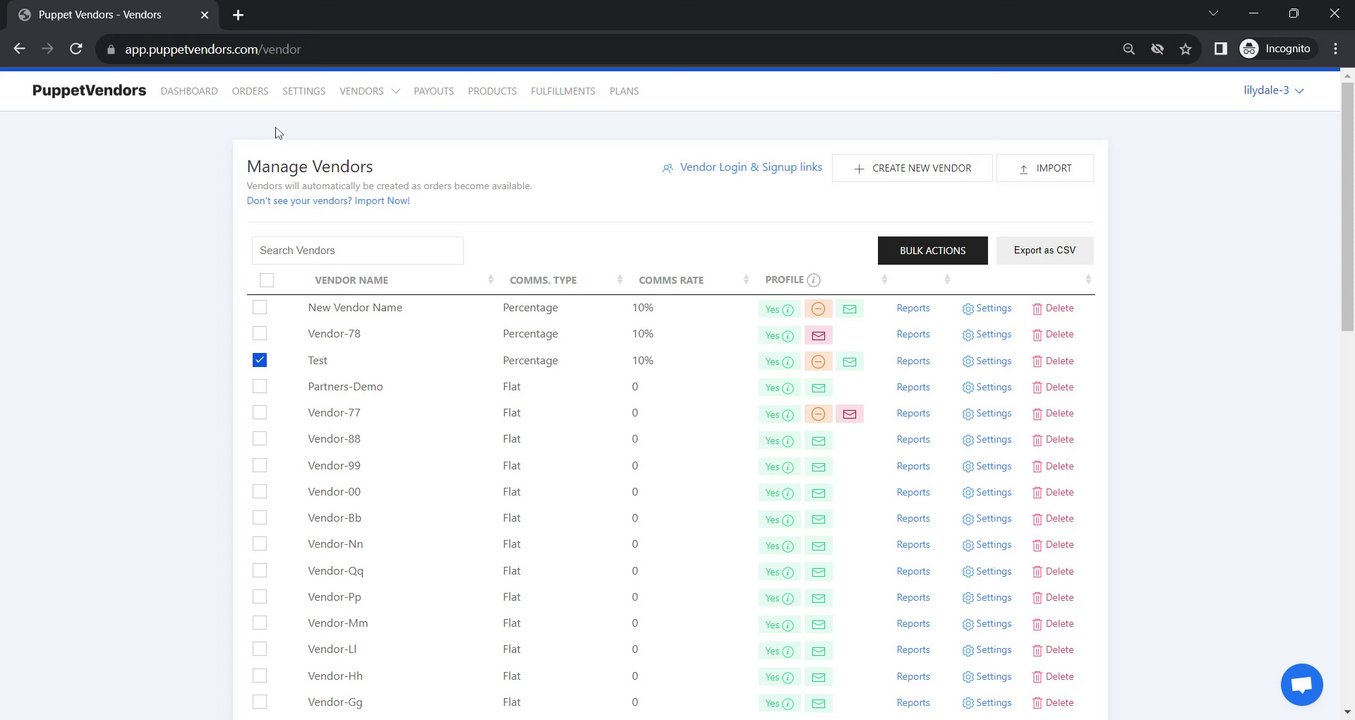
Task: Click the Yes profile info badge for Vendor-00
Action: click(x=780, y=493)
